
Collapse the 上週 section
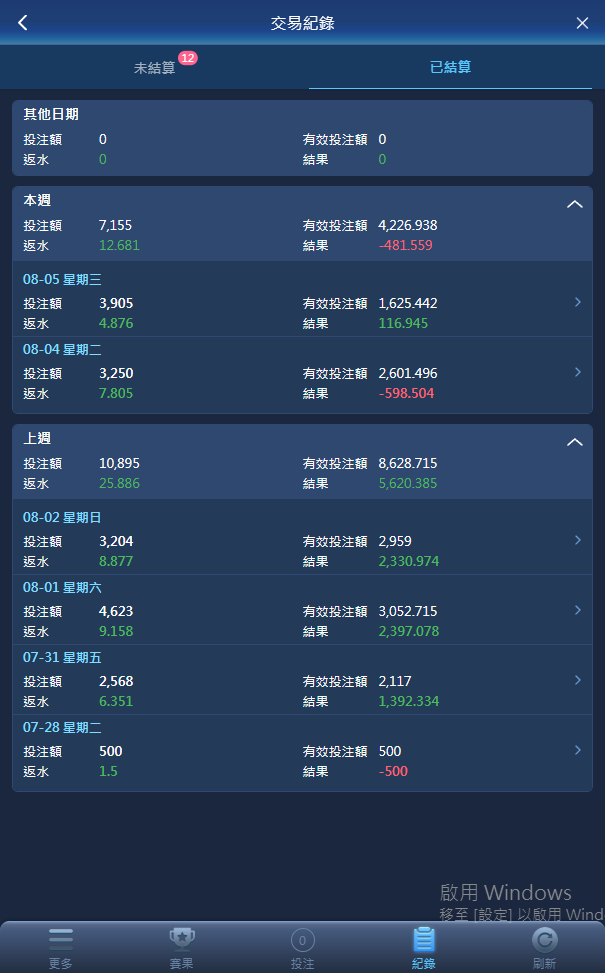[x=575, y=442]
